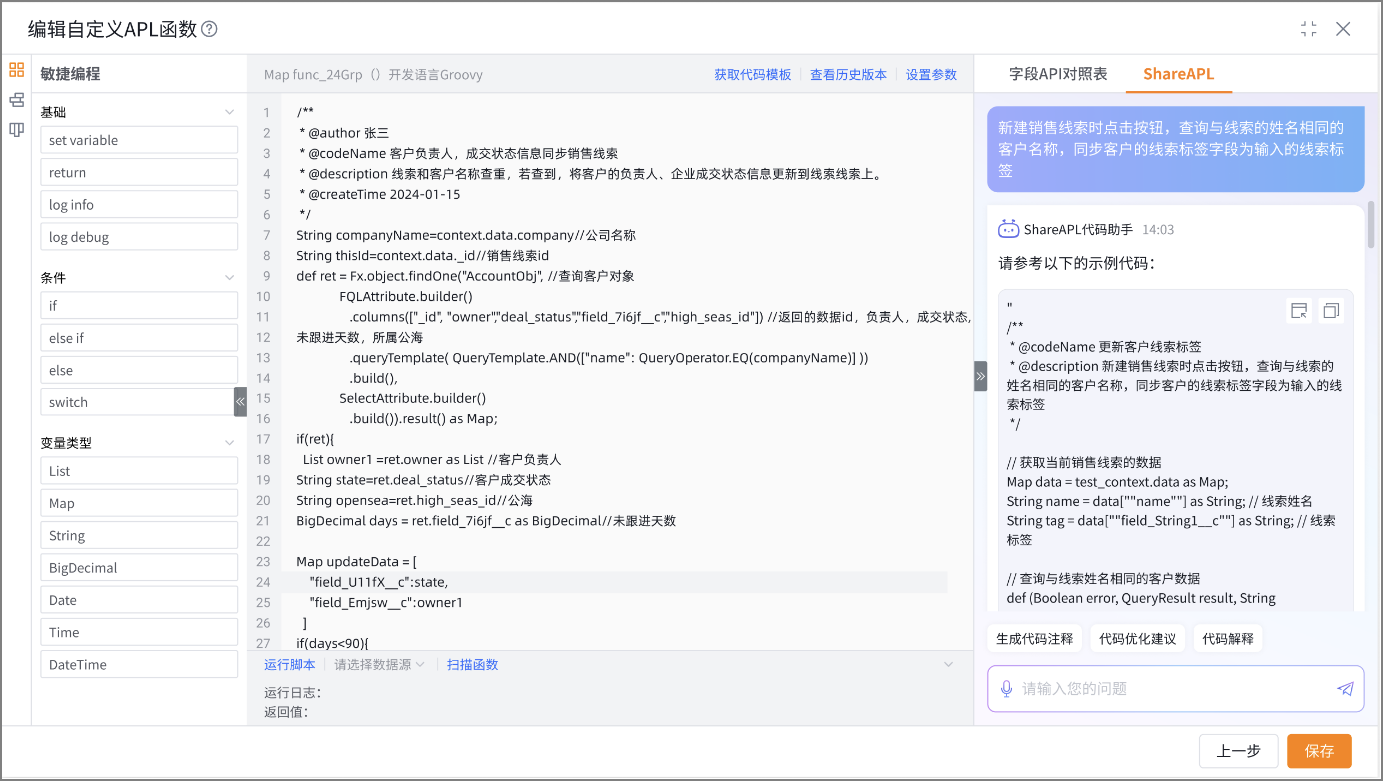Insert the set variable snippet
This screenshot has height=782, width=1384.
pos(139,140)
